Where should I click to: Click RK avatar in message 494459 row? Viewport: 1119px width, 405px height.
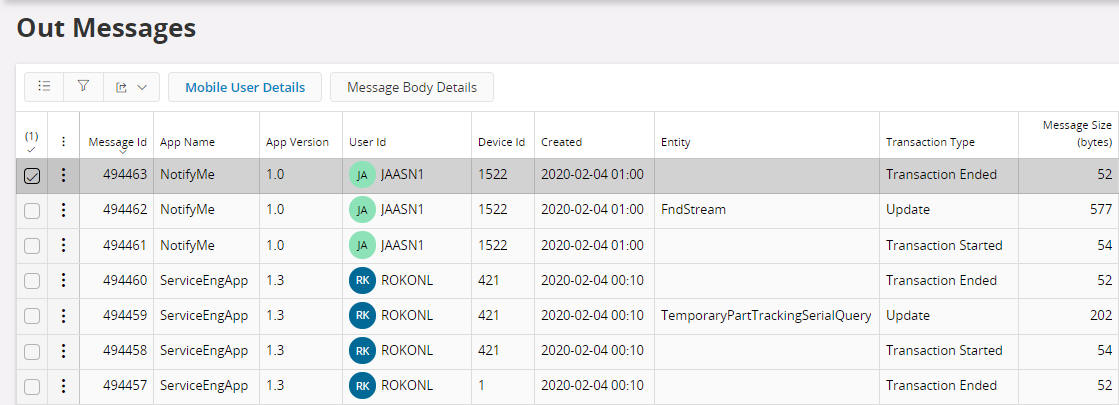[362, 315]
